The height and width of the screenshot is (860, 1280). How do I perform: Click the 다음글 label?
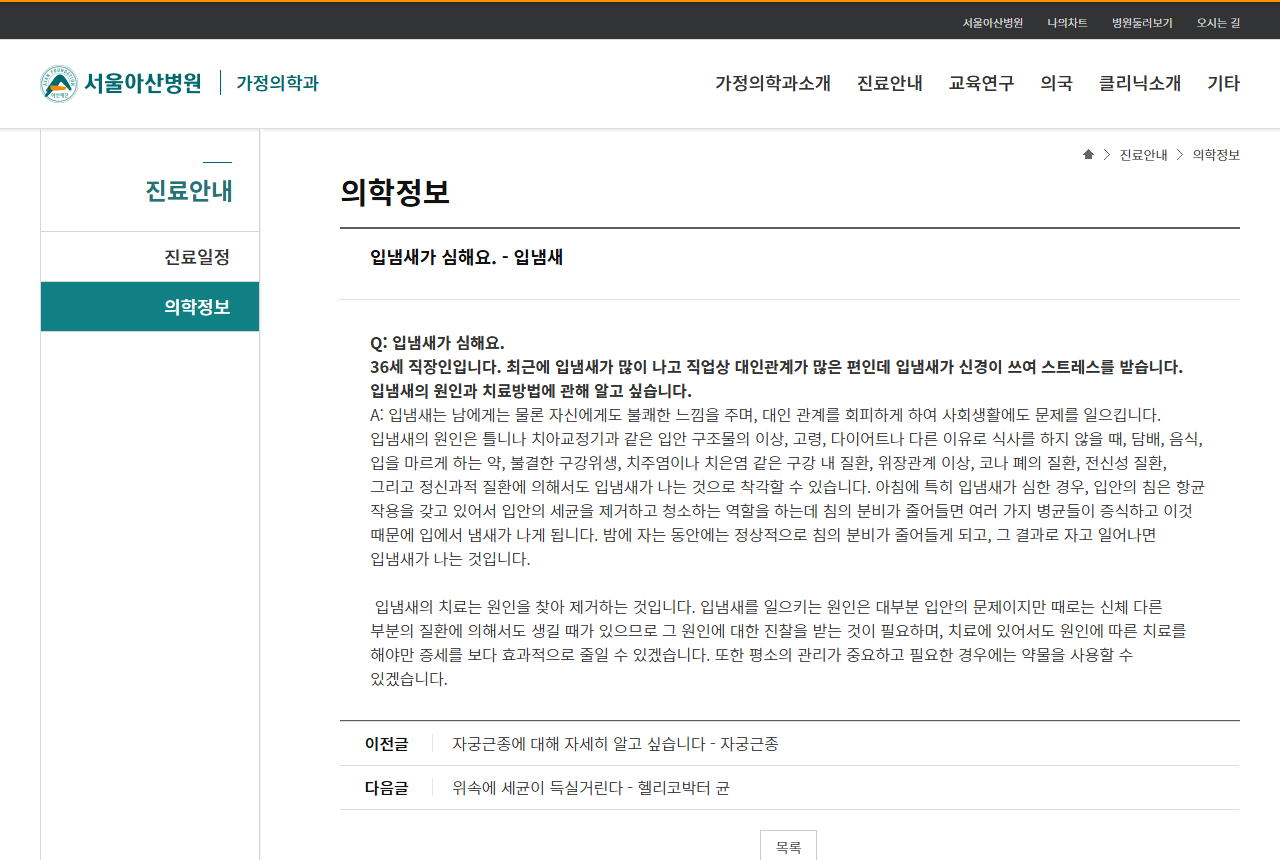[387, 788]
